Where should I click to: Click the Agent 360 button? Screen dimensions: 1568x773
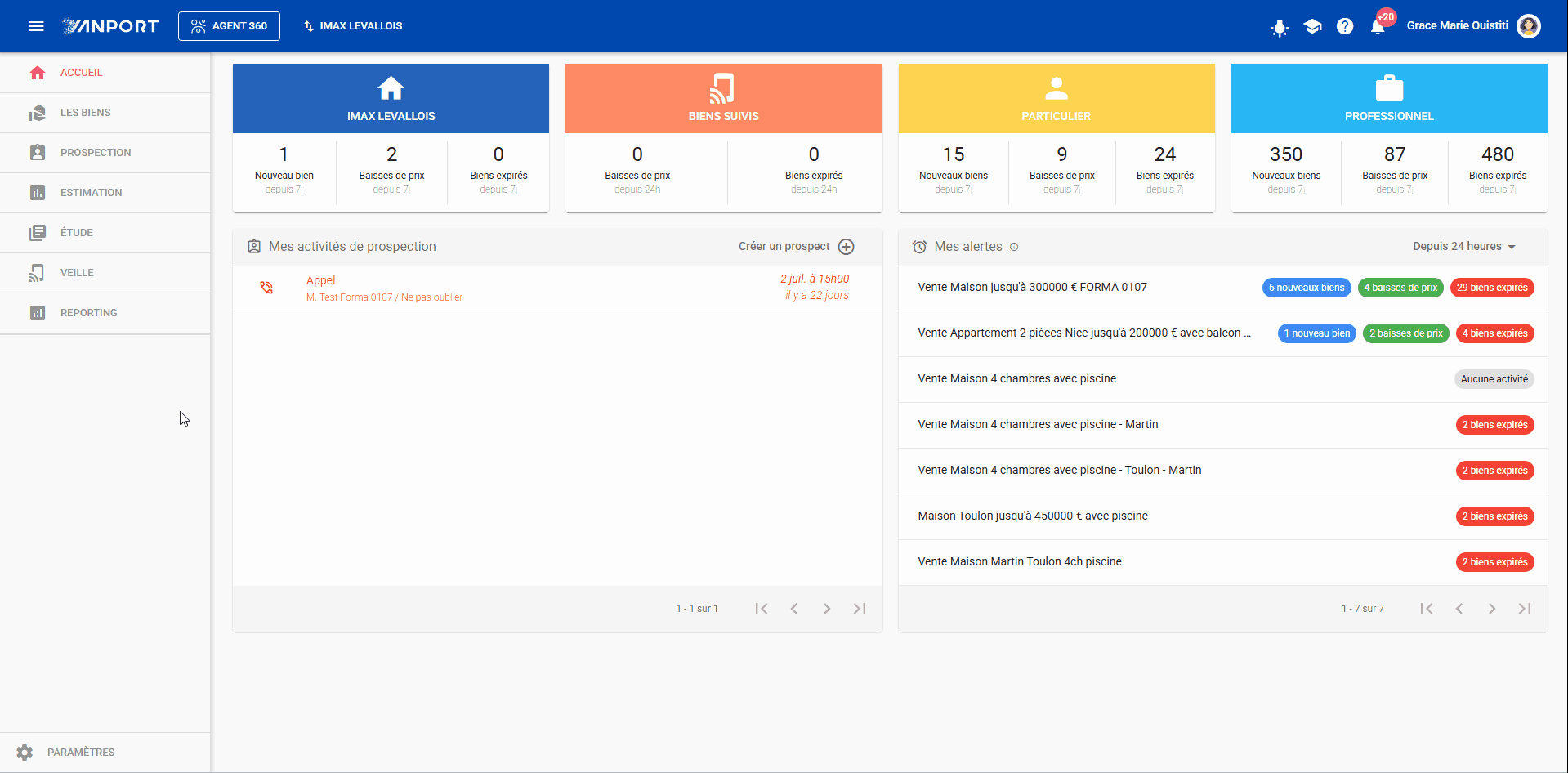(x=229, y=26)
